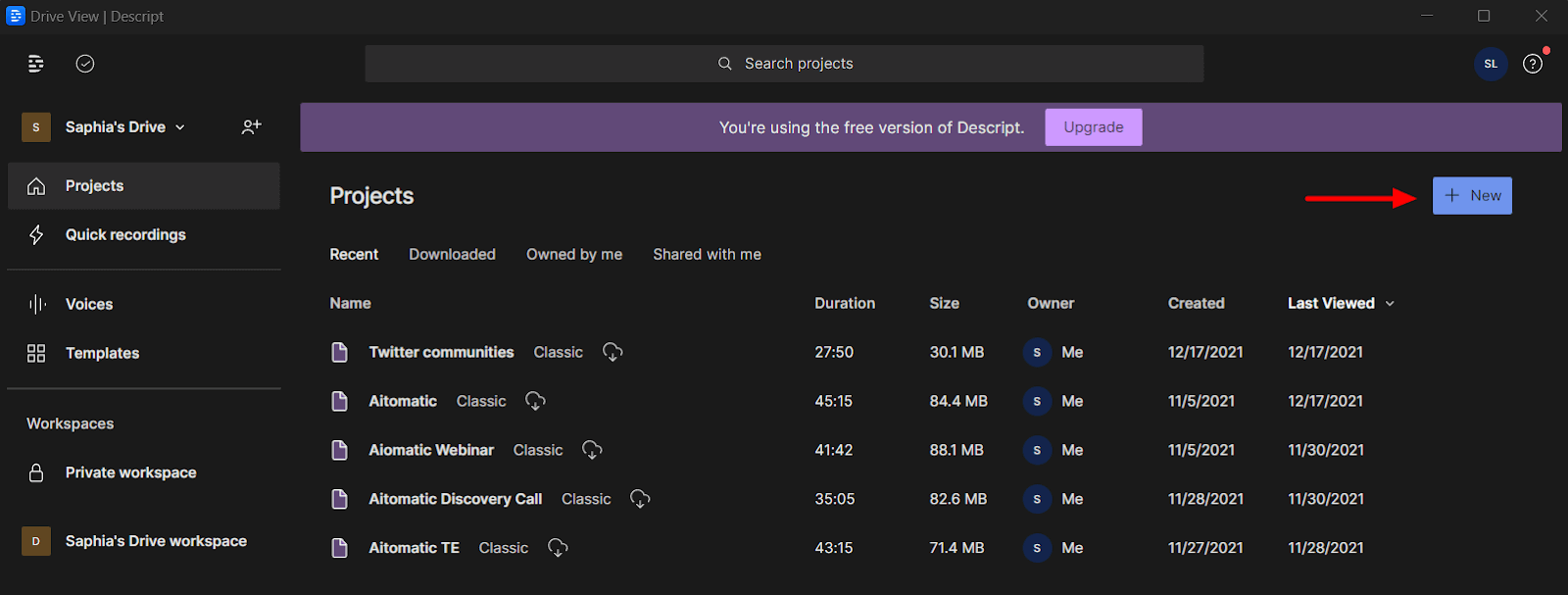Image resolution: width=1568 pixels, height=595 pixels.
Task: Download the Twitter communities project via cloud icon
Action: (x=612, y=352)
